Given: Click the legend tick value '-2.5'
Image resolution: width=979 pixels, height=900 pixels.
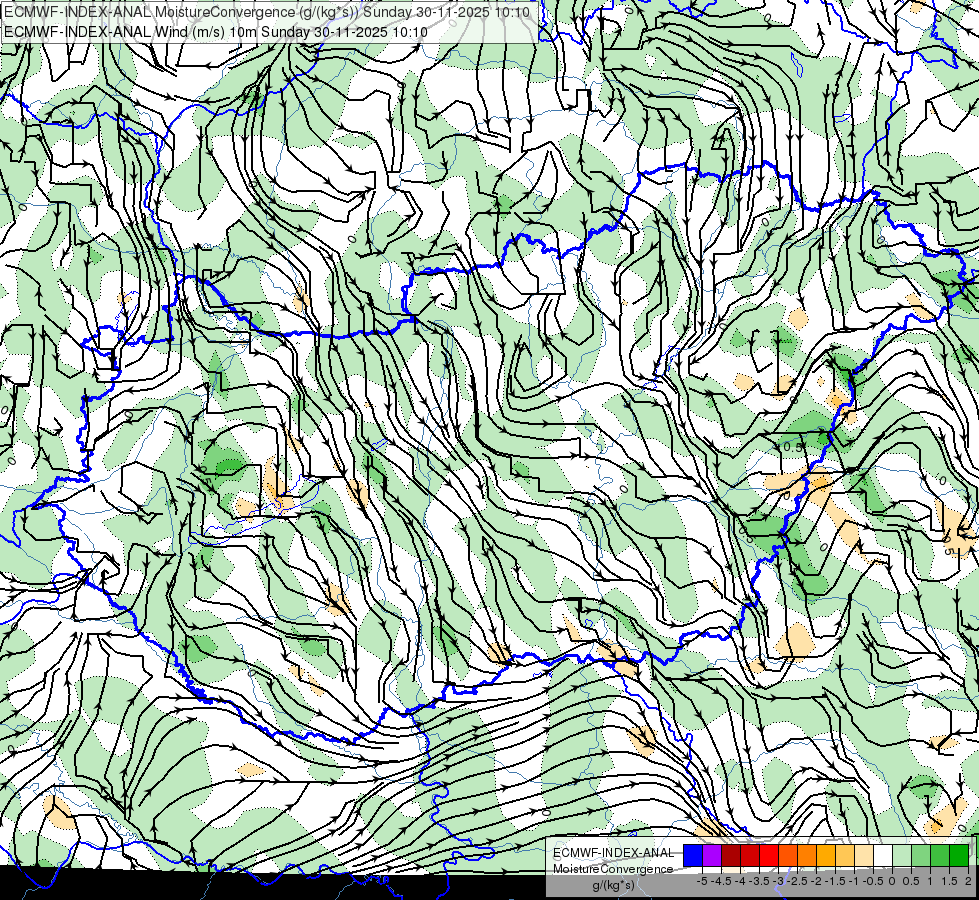Looking at the screenshot, I should click(x=797, y=881).
